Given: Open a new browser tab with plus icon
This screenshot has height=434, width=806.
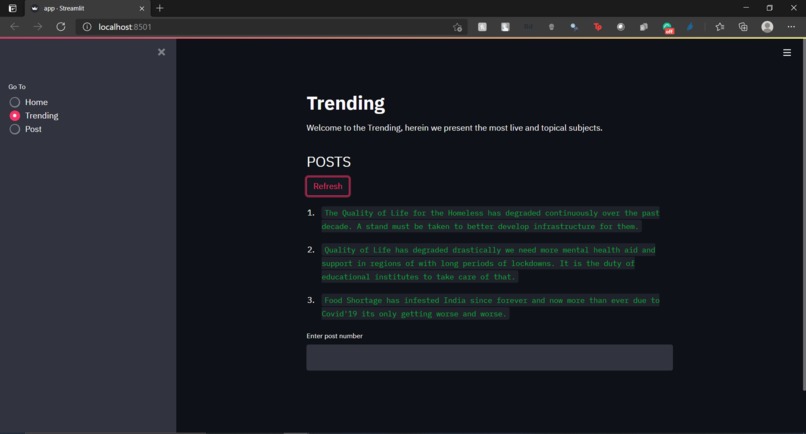Looking at the screenshot, I should [159, 8].
